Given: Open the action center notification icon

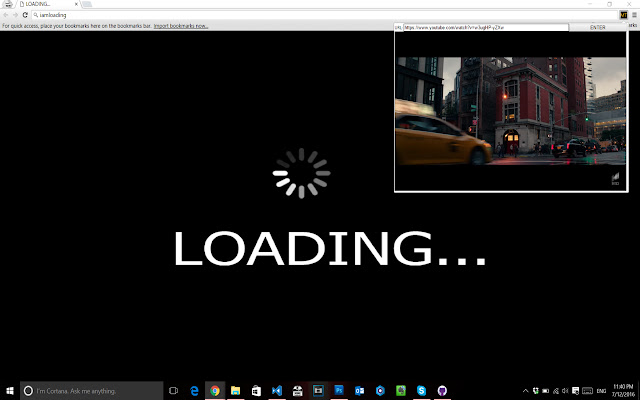Looking at the screenshot, I should (576, 391).
